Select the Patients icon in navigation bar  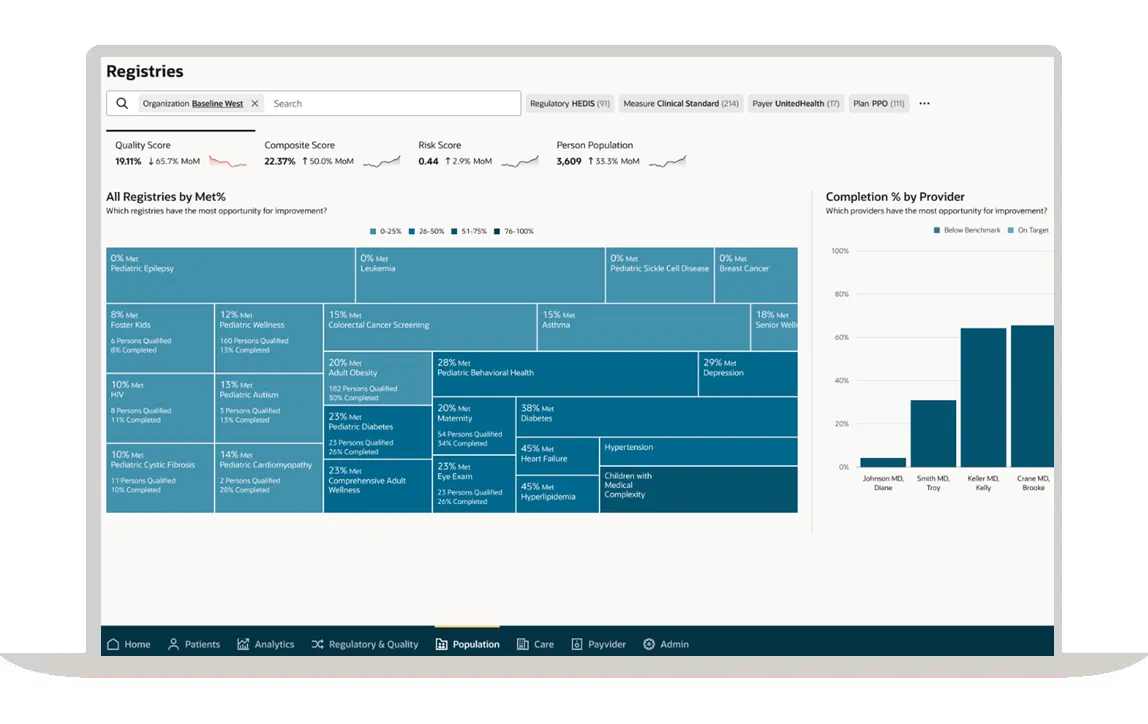[x=174, y=644]
